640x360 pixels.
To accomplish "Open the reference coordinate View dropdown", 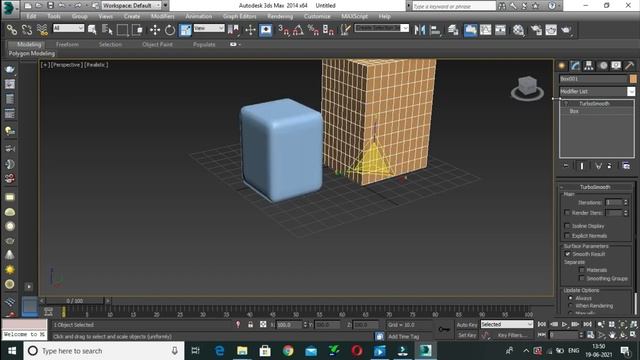I will click(209, 28).
